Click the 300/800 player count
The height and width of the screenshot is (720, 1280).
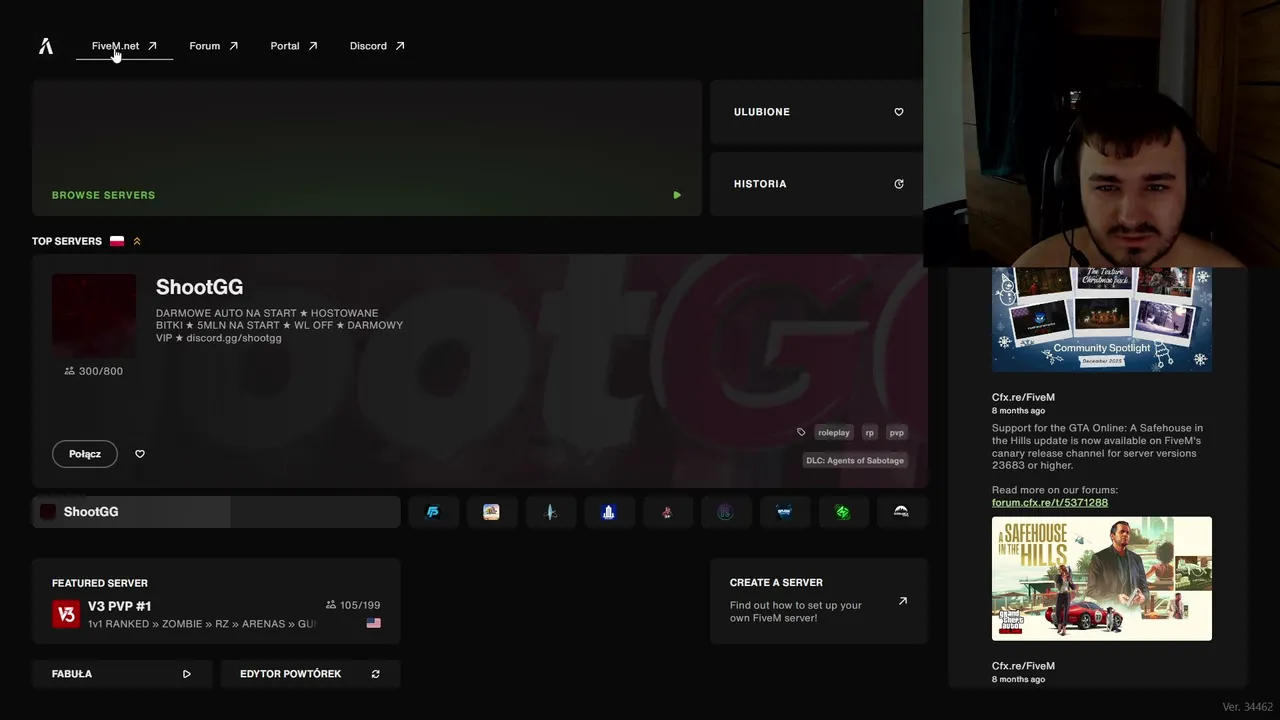(x=93, y=371)
